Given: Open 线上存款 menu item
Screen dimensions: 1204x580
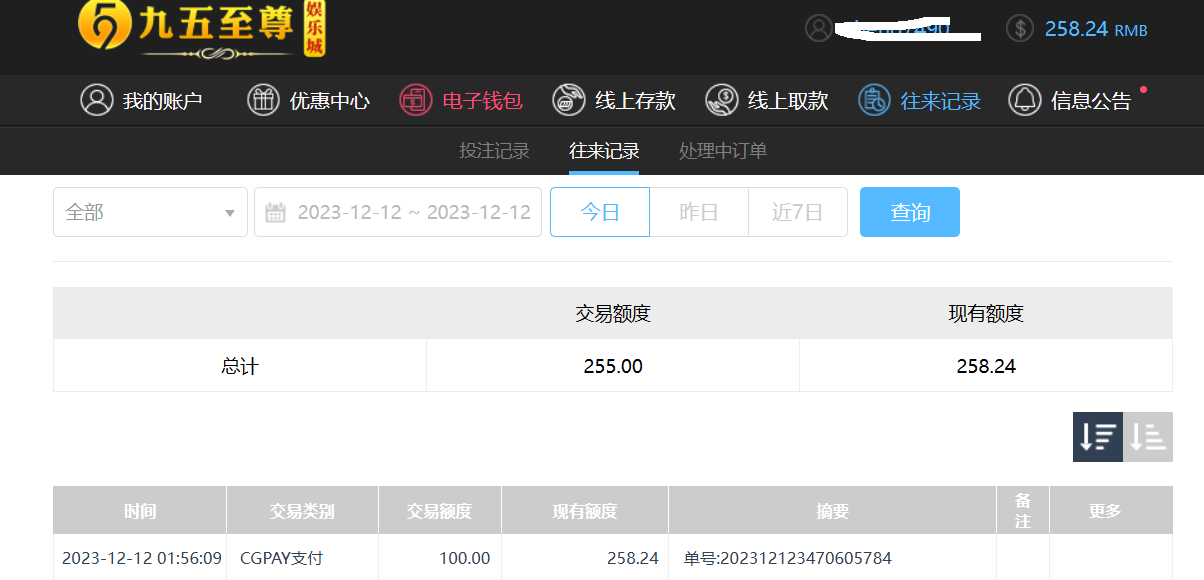Looking at the screenshot, I should pos(614,100).
